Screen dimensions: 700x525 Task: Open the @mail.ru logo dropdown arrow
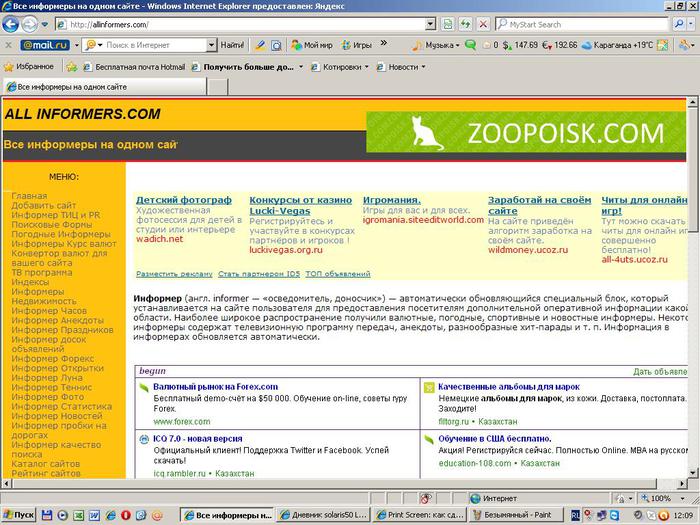click(76, 45)
